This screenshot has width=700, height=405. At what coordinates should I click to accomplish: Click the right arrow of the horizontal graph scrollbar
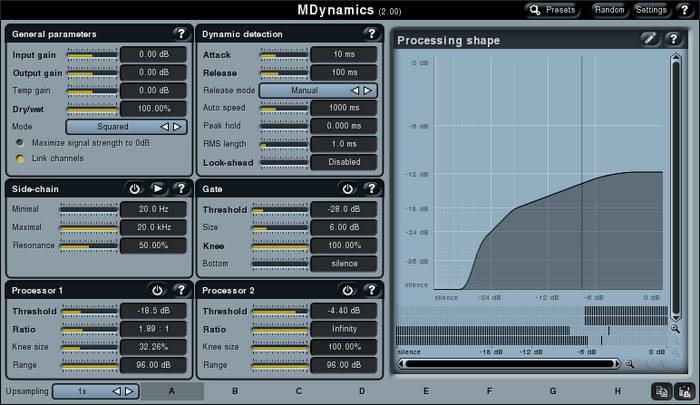click(617, 364)
